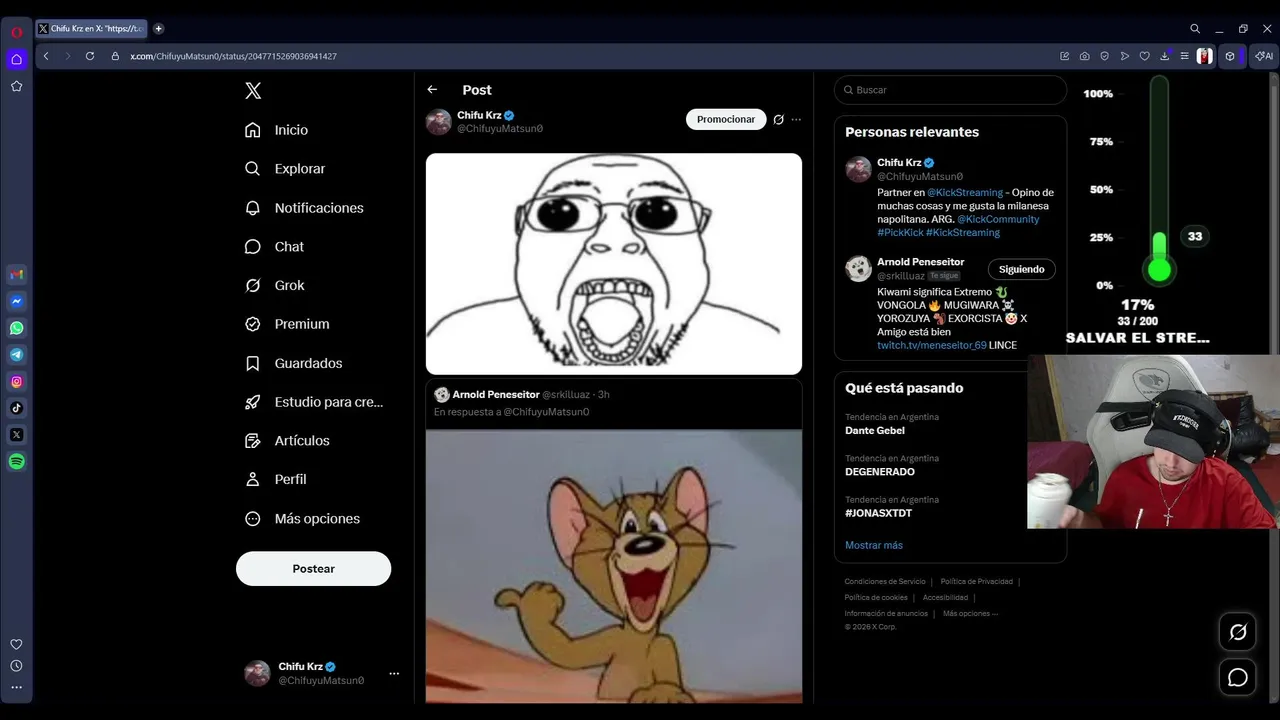This screenshot has height=720, width=1280.
Task: Open TikTok in the Opera sidebar
Action: (16, 408)
